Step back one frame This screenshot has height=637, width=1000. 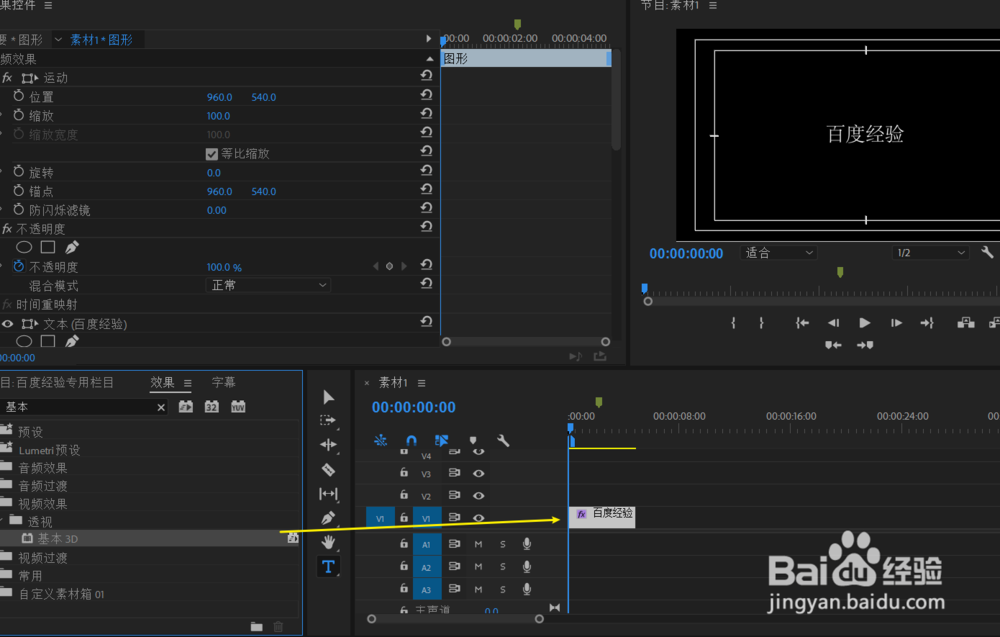click(834, 323)
